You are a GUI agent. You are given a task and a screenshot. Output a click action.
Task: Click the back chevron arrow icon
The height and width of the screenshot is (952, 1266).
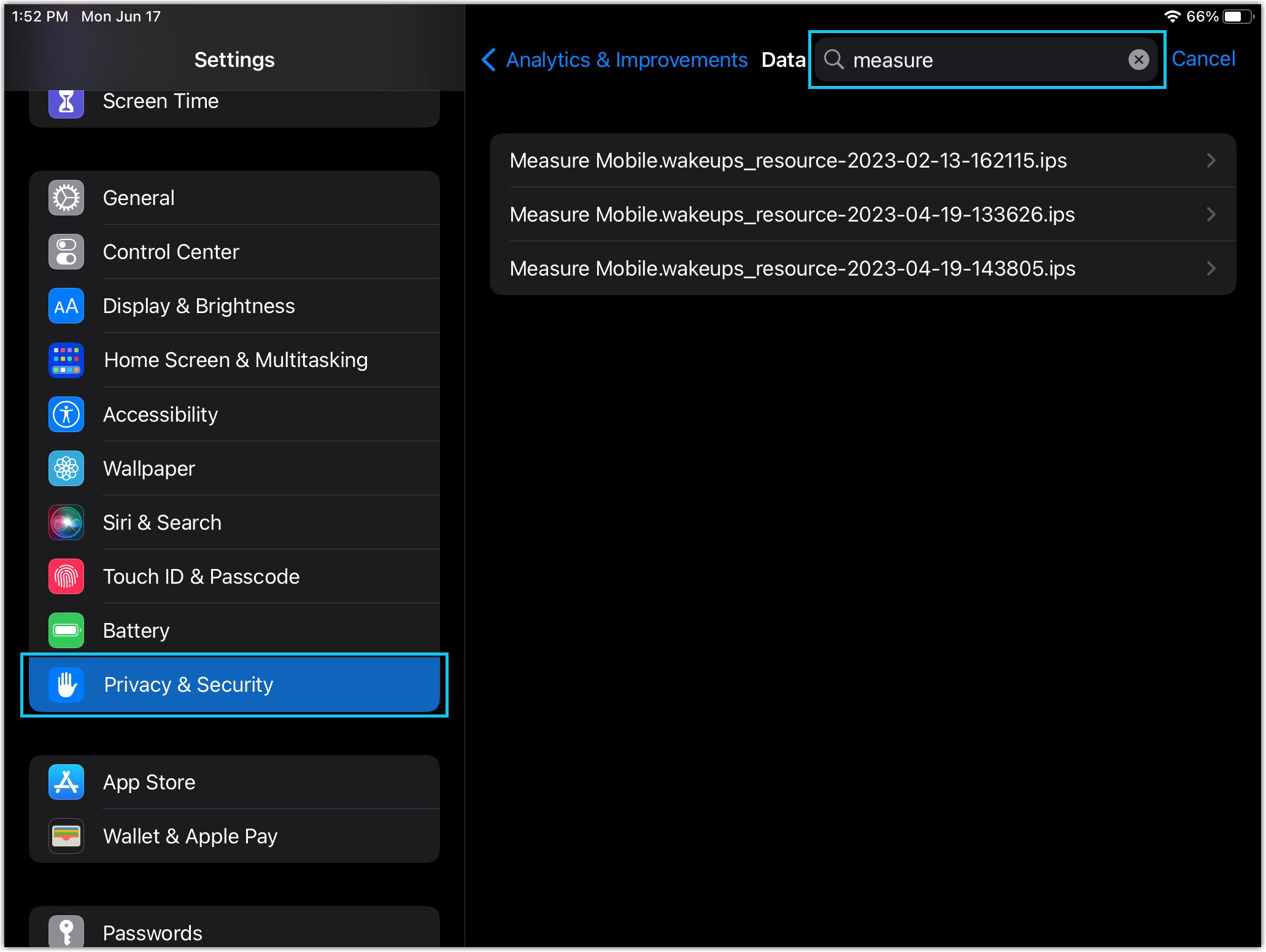(x=488, y=60)
